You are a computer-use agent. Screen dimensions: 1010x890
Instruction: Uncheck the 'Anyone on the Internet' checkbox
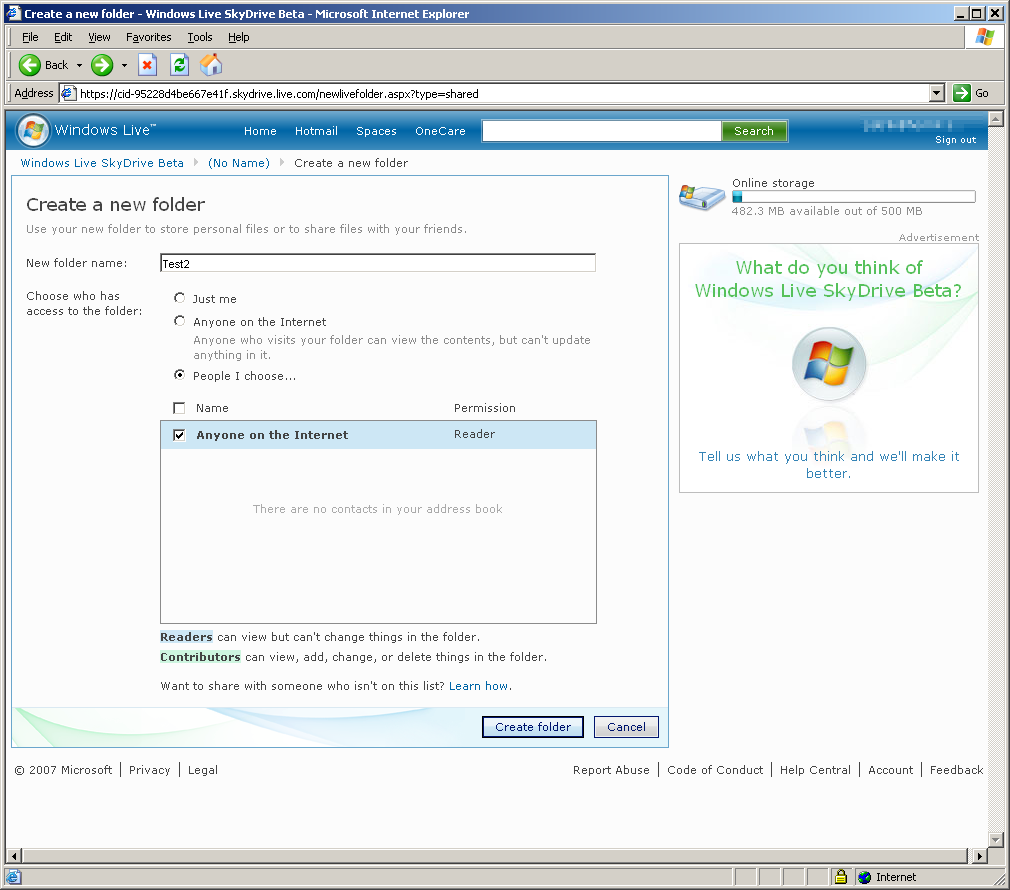179,435
